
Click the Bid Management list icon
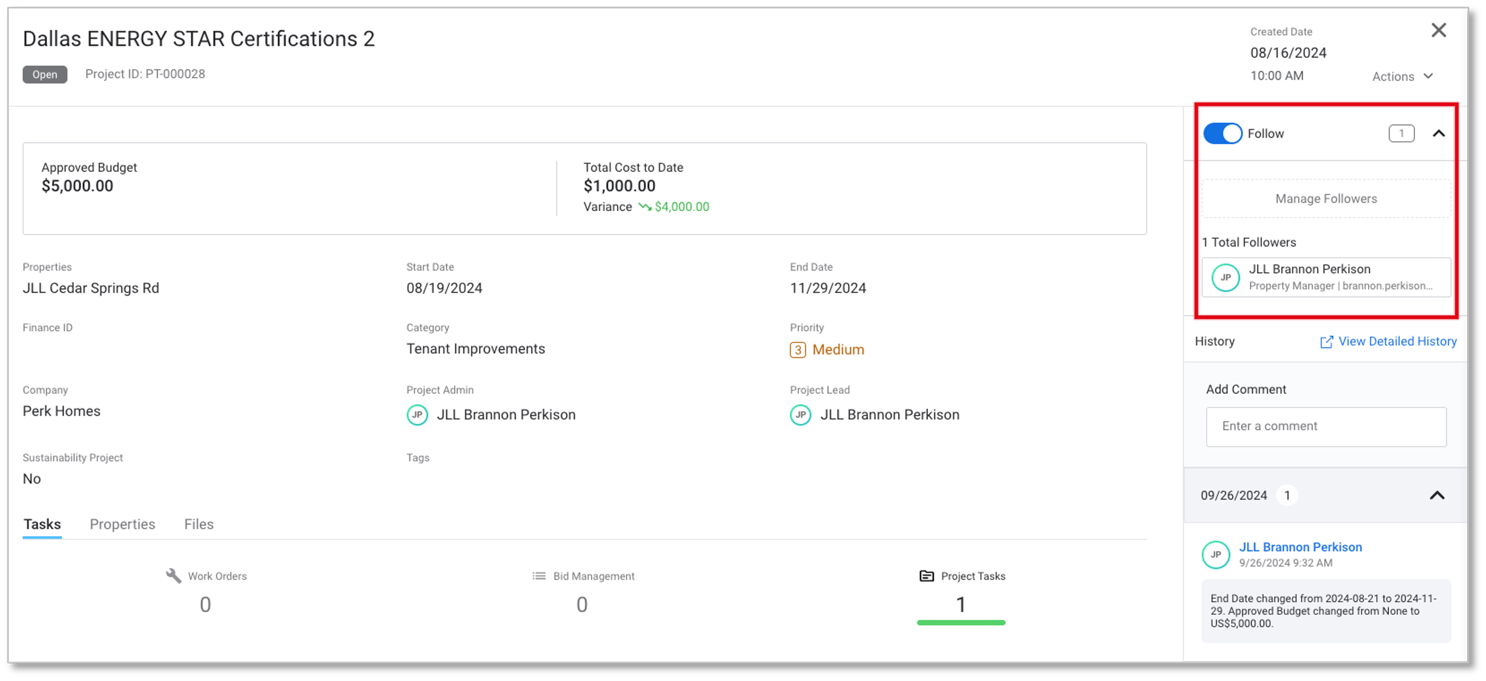coord(539,576)
